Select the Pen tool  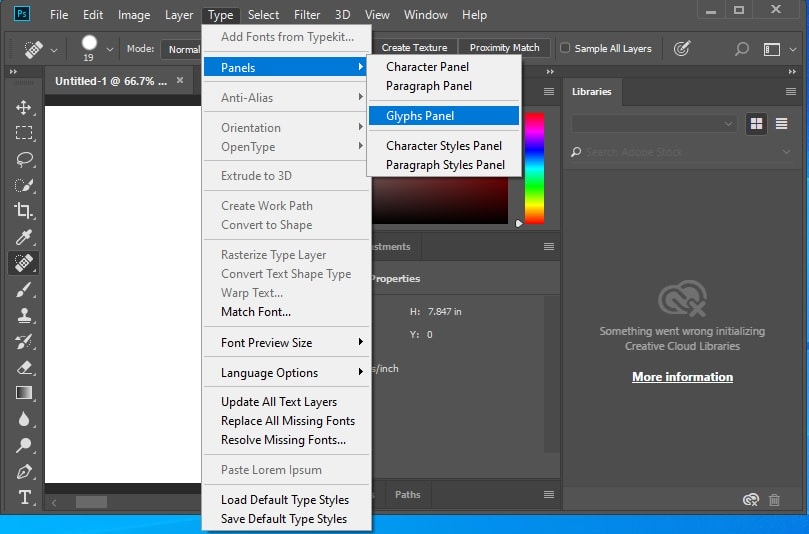(23, 471)
